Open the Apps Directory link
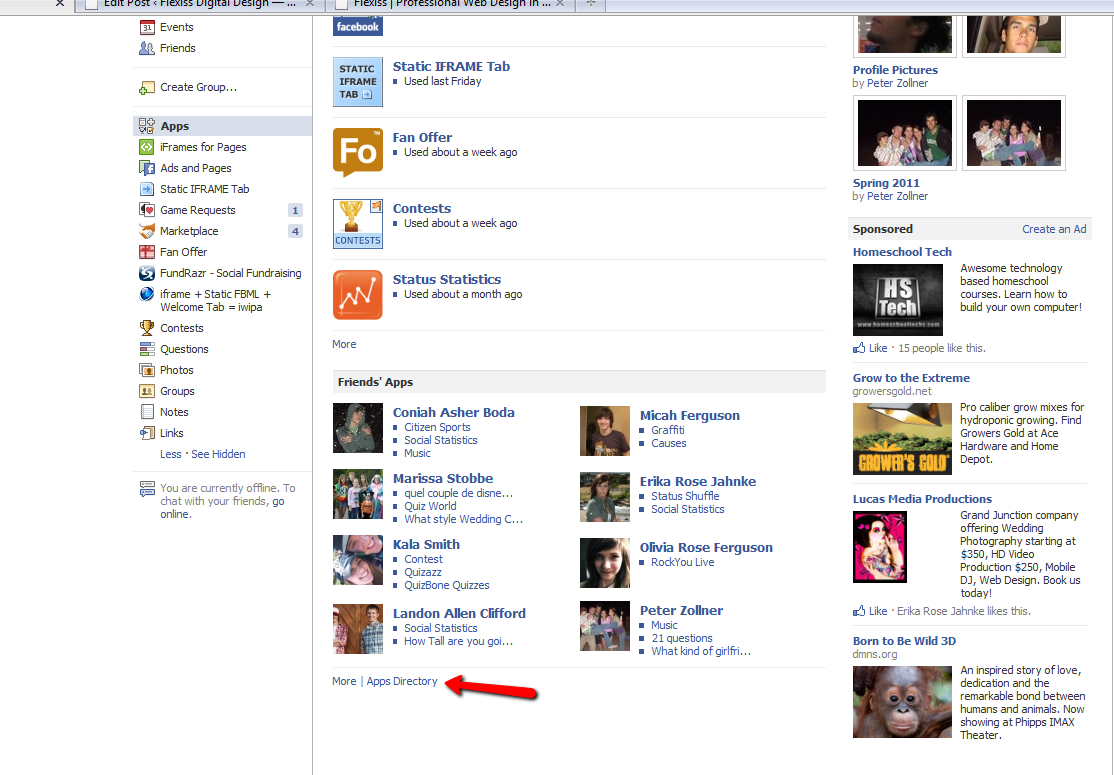 click(402, 681)
